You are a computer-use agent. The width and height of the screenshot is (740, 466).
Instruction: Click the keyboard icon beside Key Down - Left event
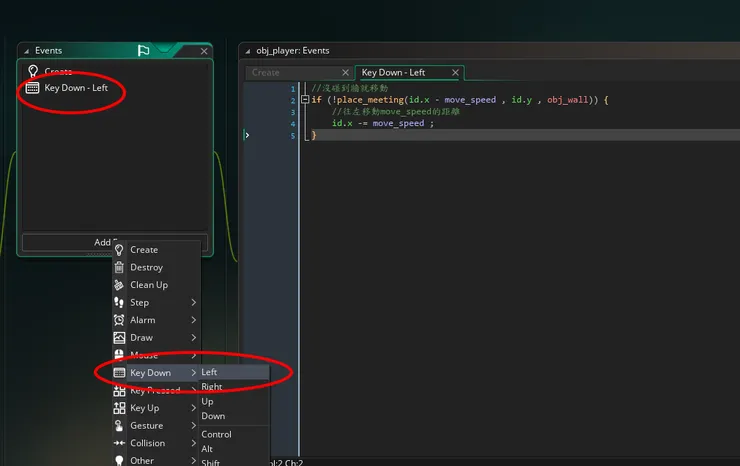pyautogui.click(x=32, y=88)
